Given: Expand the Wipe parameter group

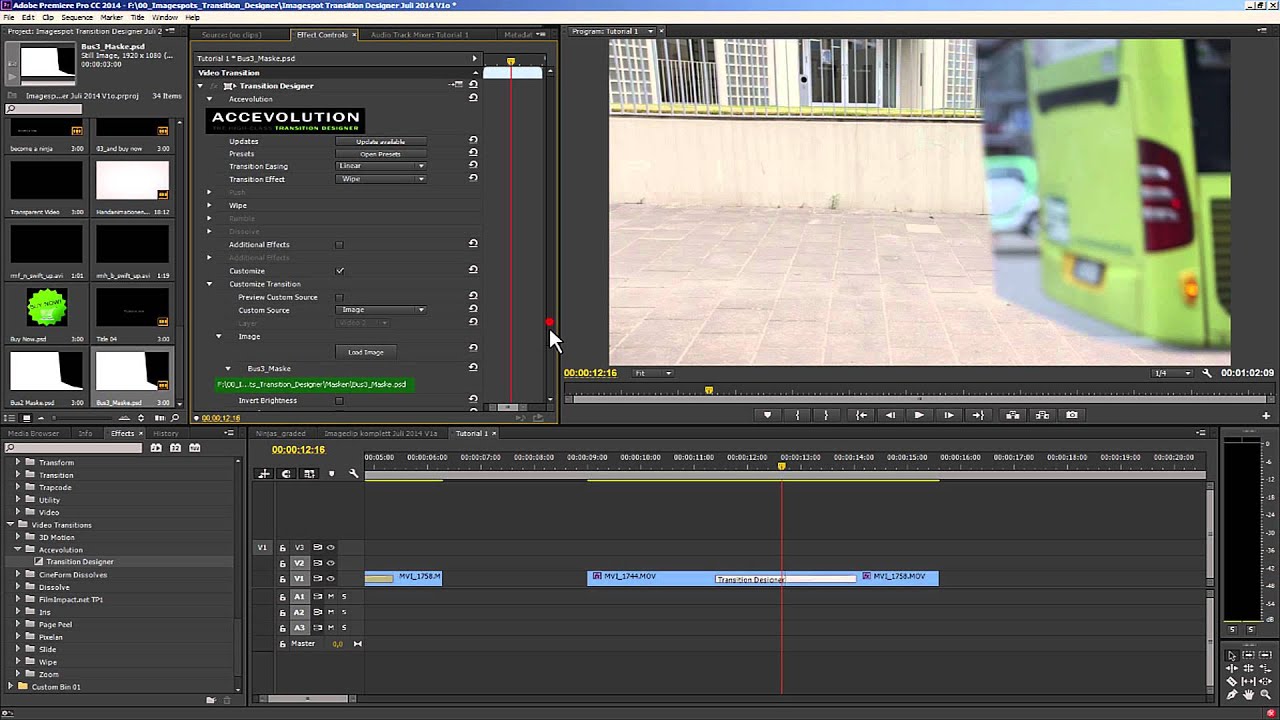Looking at the screenshot, I should pos(209,205).
